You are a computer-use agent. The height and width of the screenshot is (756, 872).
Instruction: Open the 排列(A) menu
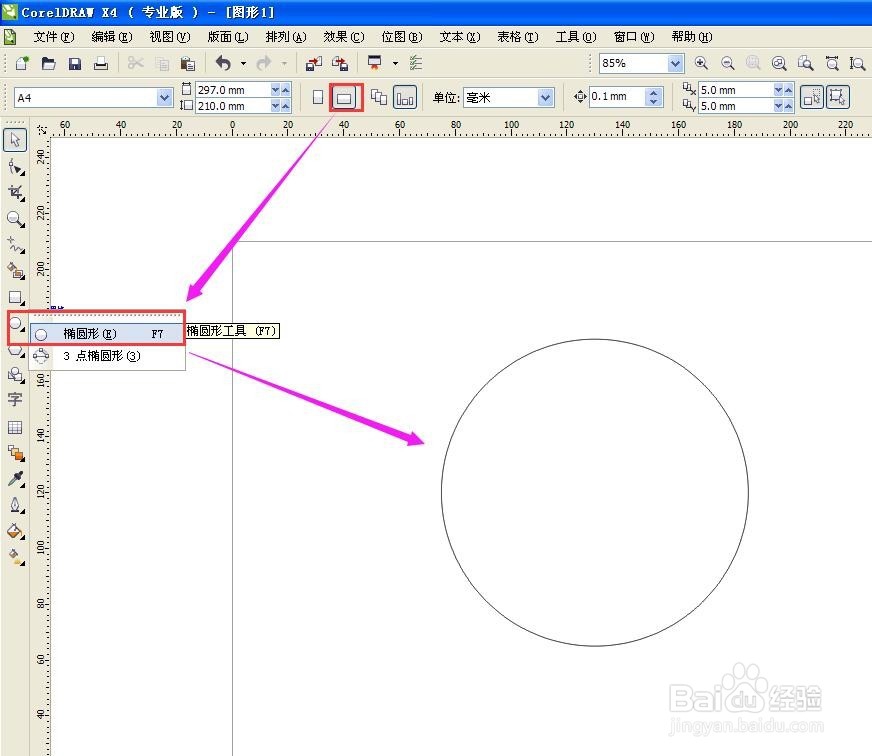click(x=286, y=37)
